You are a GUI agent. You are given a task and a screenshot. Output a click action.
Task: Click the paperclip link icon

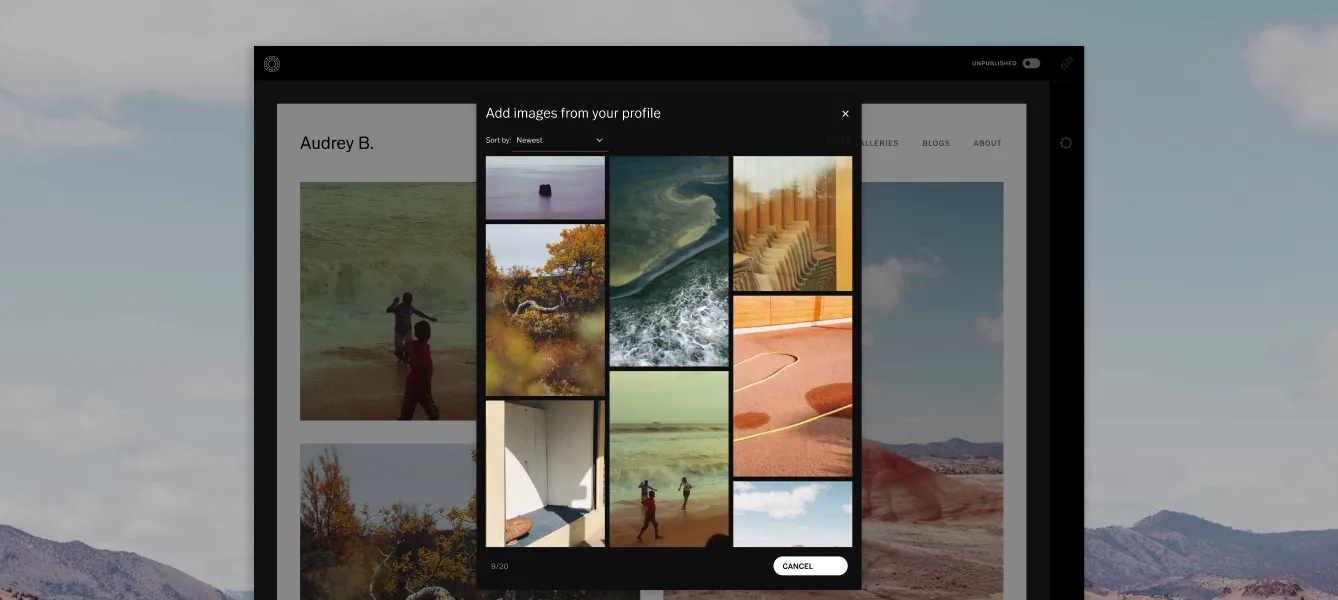coord(1067,63)
